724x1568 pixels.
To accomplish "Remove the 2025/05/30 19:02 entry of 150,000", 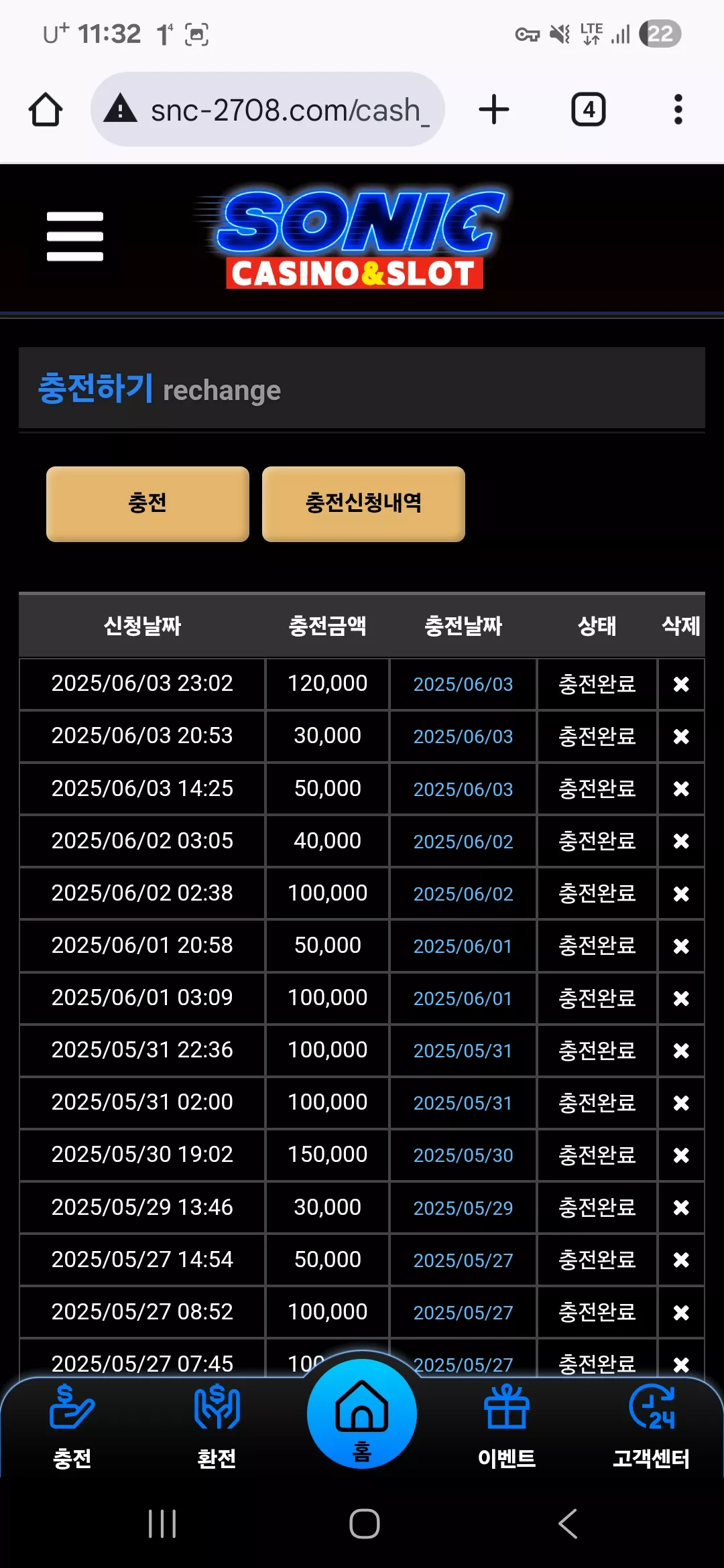I will [x=681, y=1155].
